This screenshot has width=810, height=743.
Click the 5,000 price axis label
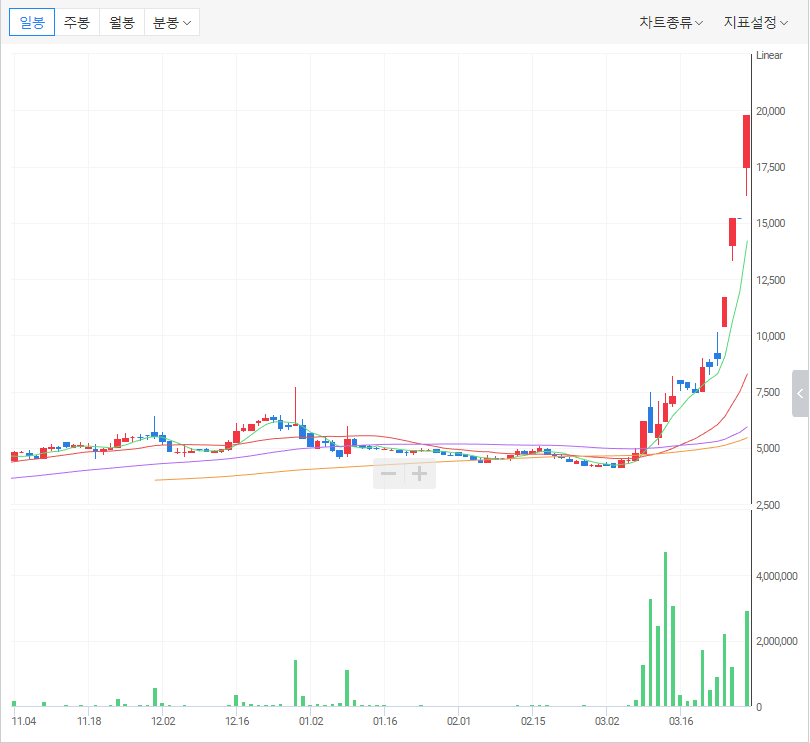tap(768, 448)
